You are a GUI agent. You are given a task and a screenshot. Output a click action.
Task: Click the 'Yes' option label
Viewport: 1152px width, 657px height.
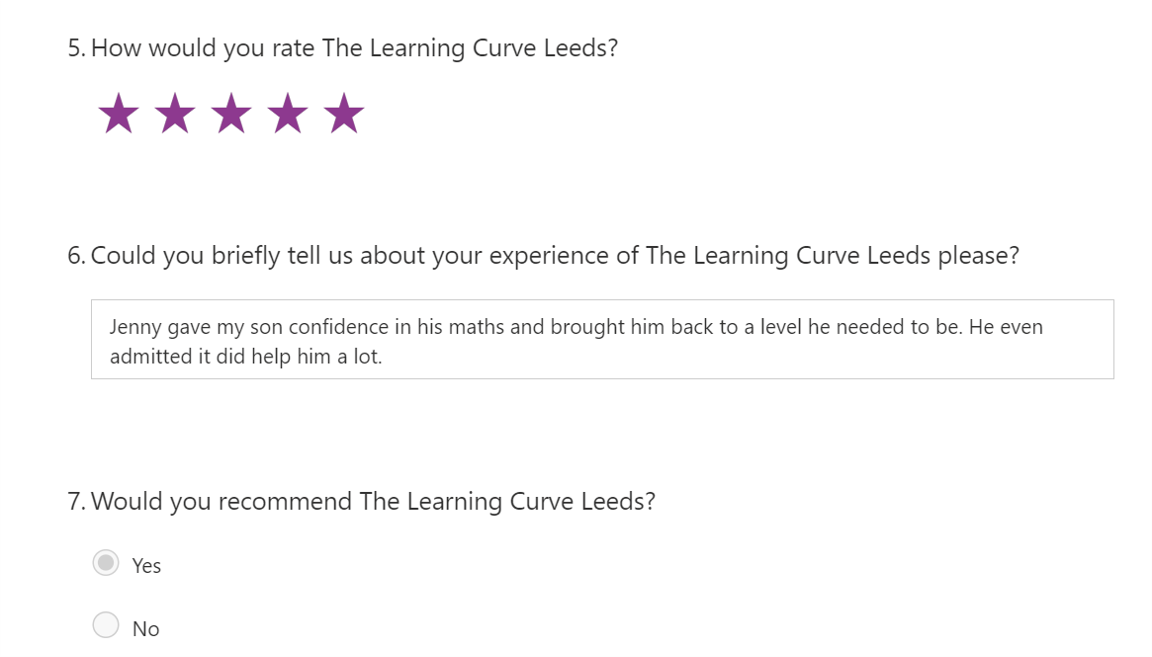coord(146,566)
